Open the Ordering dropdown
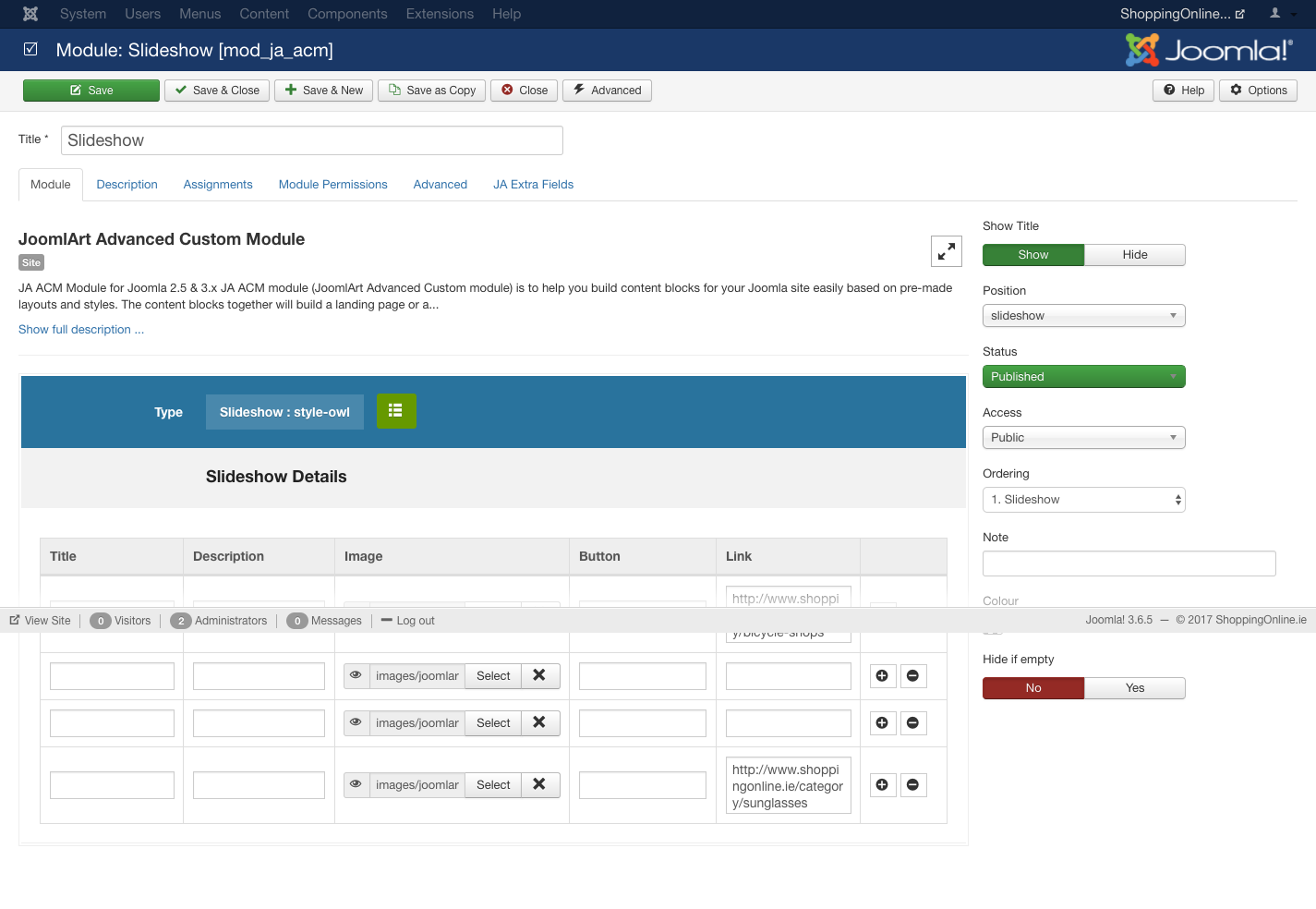This screenshot has width=1316, height=909. (1084, 500)
